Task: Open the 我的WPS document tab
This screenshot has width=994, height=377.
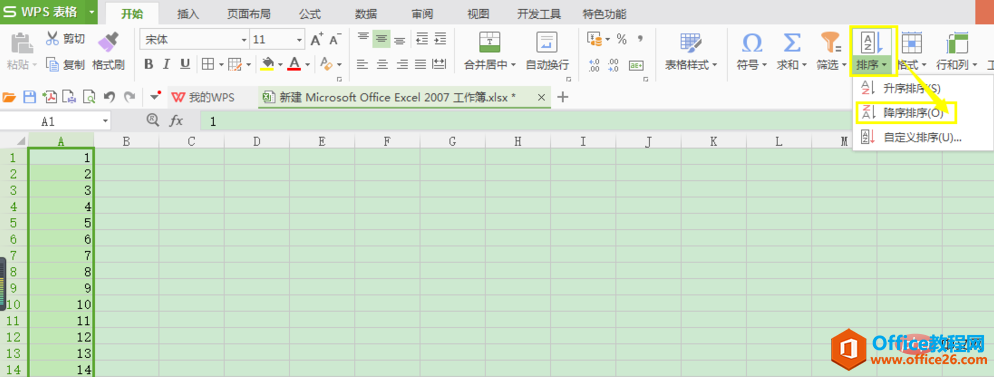Action: (x=203, y=97)
